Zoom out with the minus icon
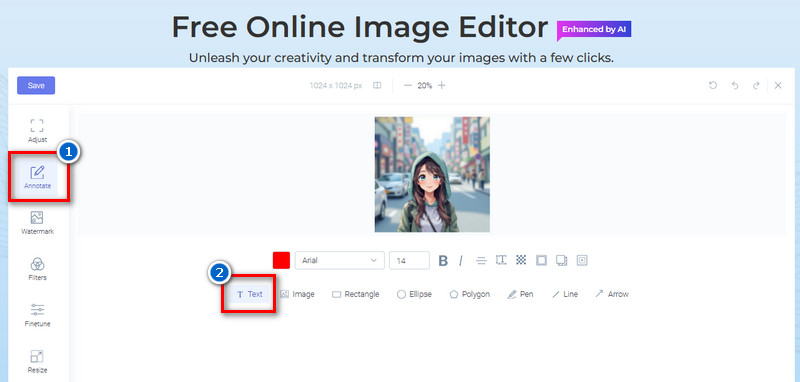 tap(407, 86)
